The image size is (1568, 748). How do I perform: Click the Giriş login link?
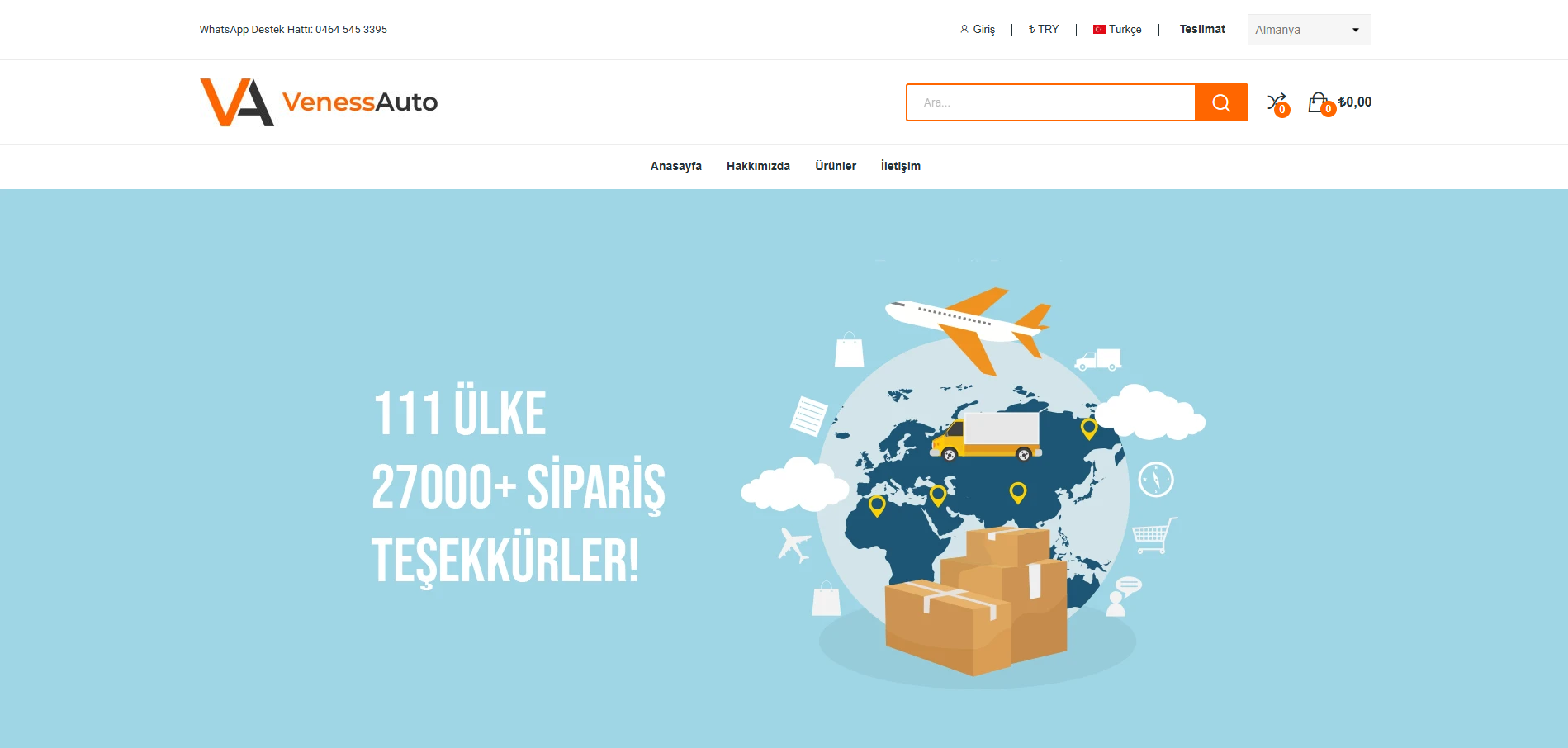[x=983, y=29]
